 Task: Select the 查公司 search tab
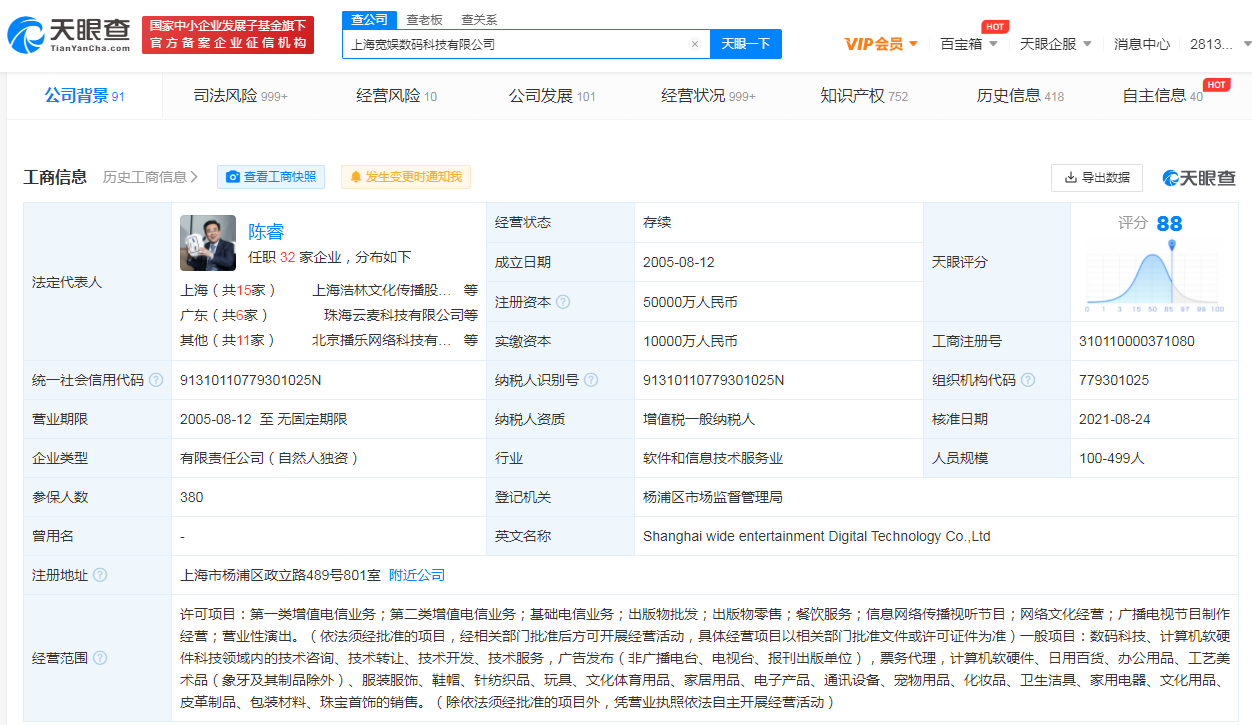370,20
